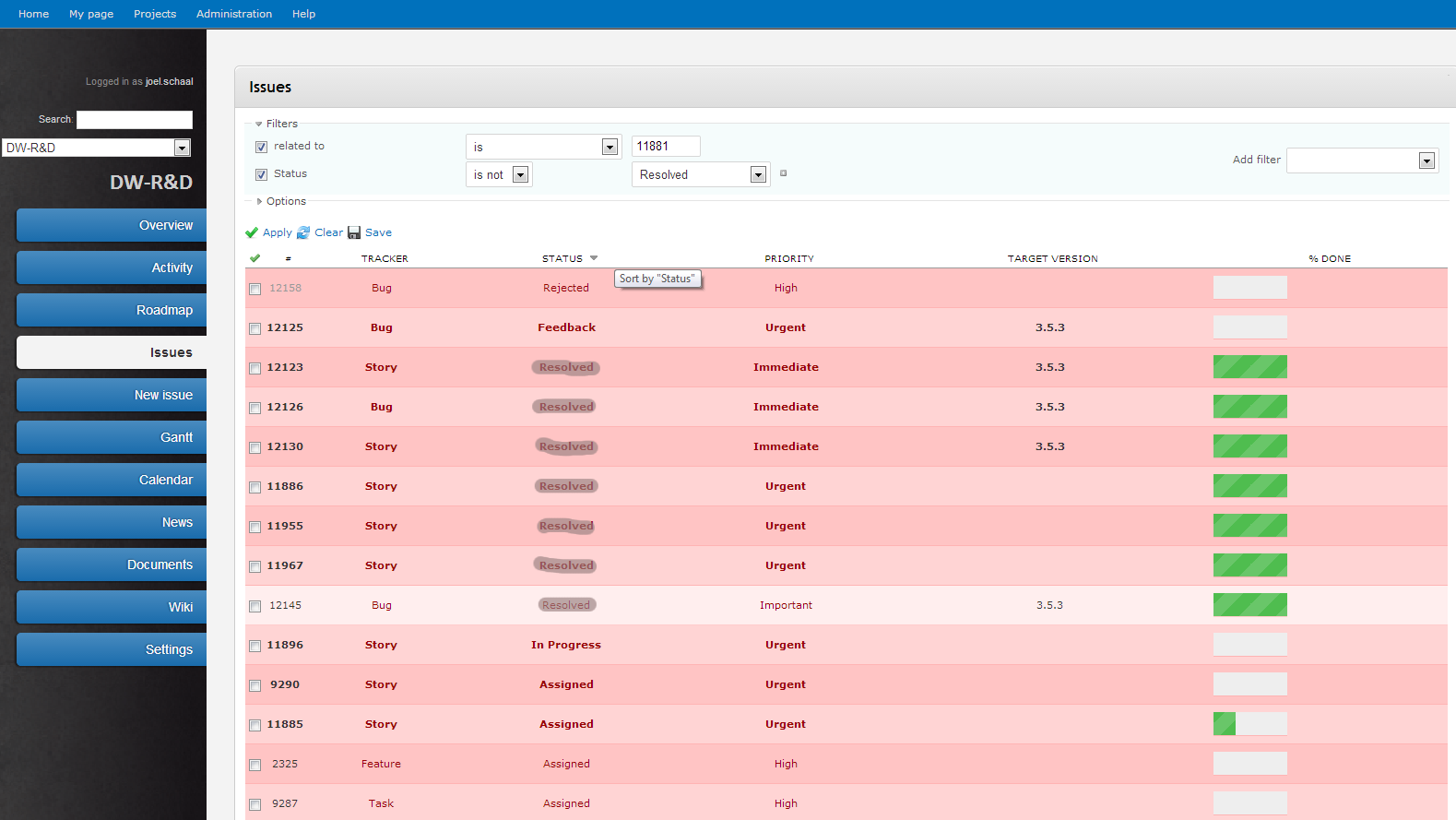Toggle the 'related to' filter checkbox
Screen dimensions: 1456x820
(261, 147)
